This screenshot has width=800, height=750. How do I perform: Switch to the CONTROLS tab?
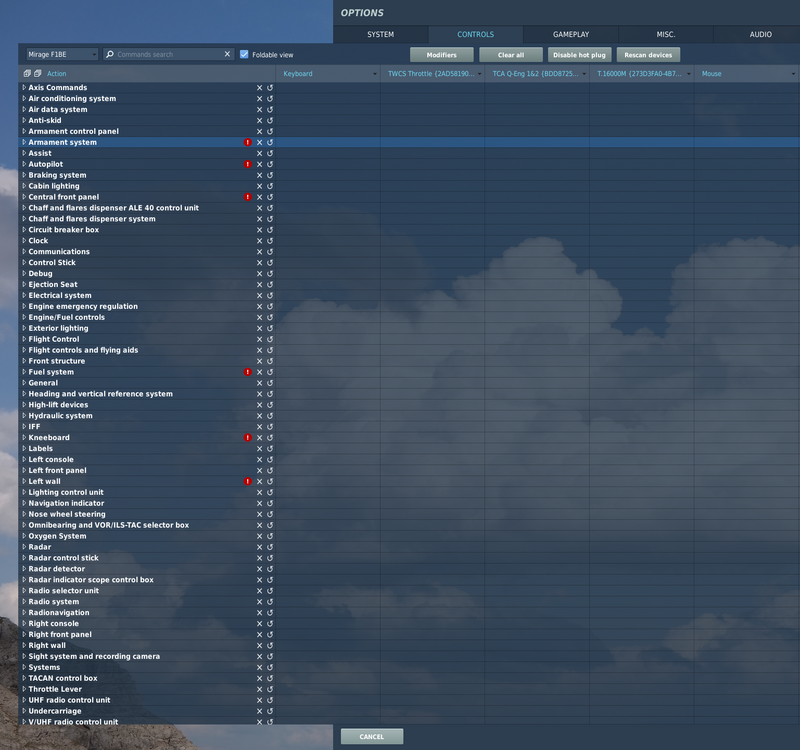coord(476,34)
